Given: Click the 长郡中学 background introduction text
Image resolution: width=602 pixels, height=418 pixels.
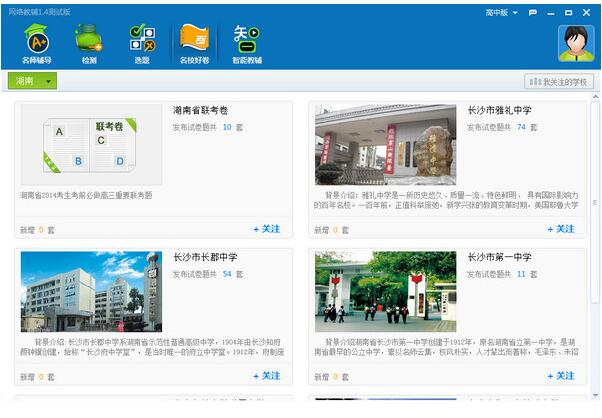Looking at the screenshot, I should pos(152,347).
